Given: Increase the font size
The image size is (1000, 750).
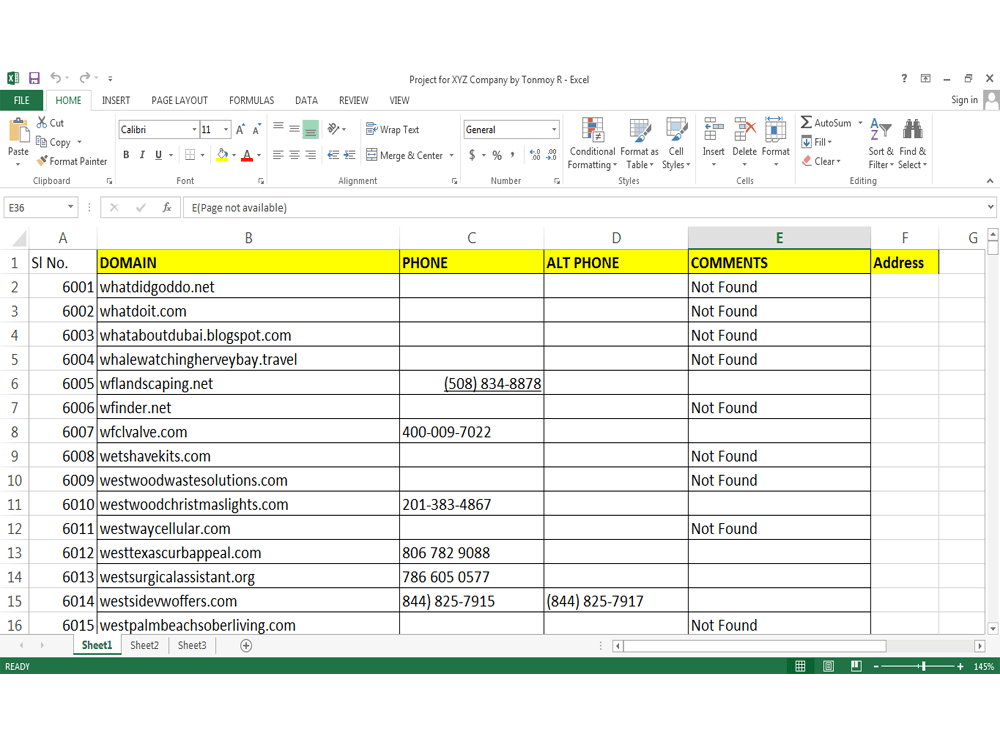Looking at the screenshot, I should 240,129.
